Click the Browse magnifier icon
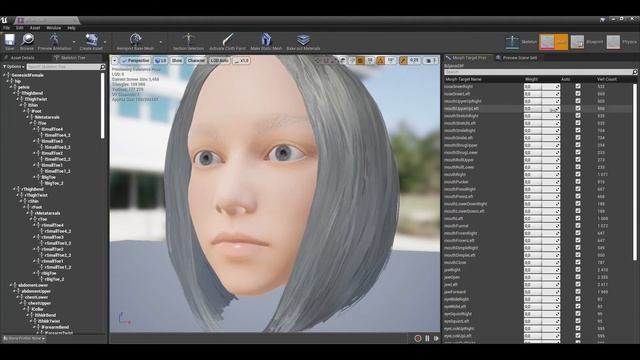Image resolution: width=640 pixels, height=360 pixels. [27, 40]
